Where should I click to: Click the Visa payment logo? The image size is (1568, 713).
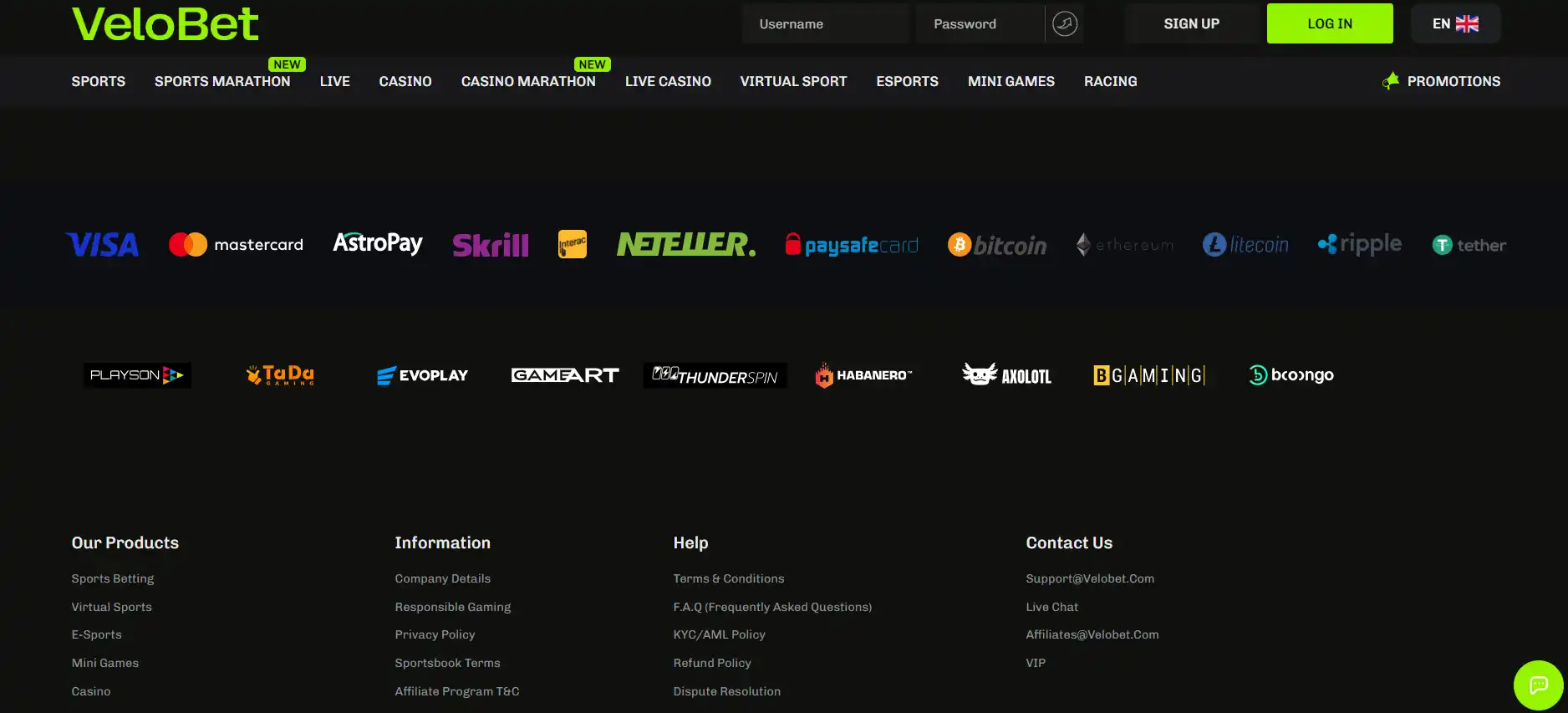click(103, 245)
